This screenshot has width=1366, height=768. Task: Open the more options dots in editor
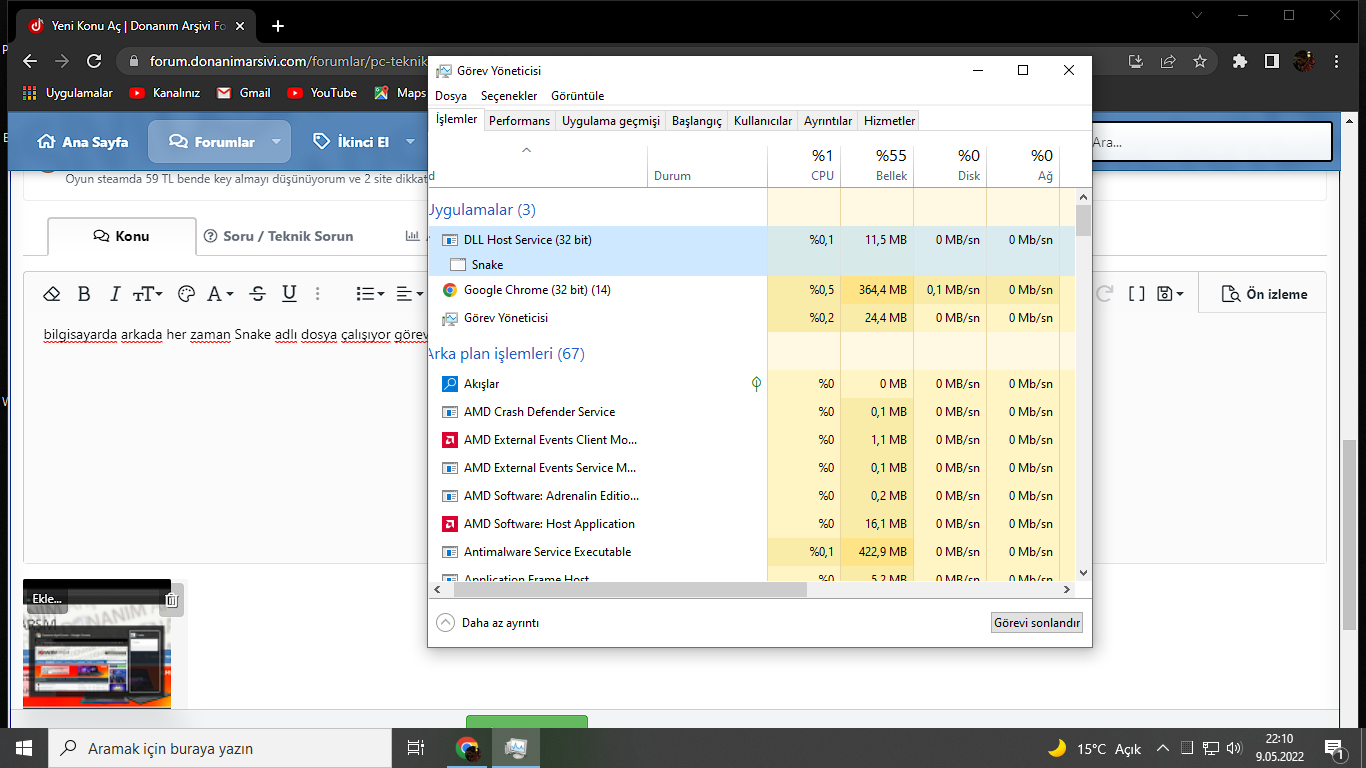click(318, 294)
